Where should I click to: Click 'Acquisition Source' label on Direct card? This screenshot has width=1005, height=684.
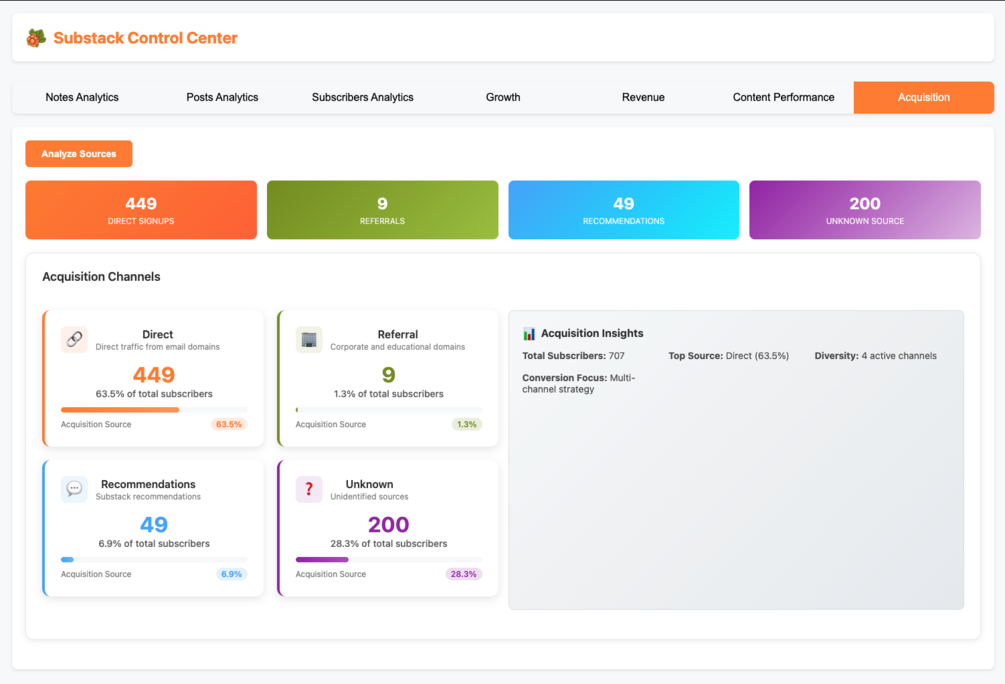point(96,424)
